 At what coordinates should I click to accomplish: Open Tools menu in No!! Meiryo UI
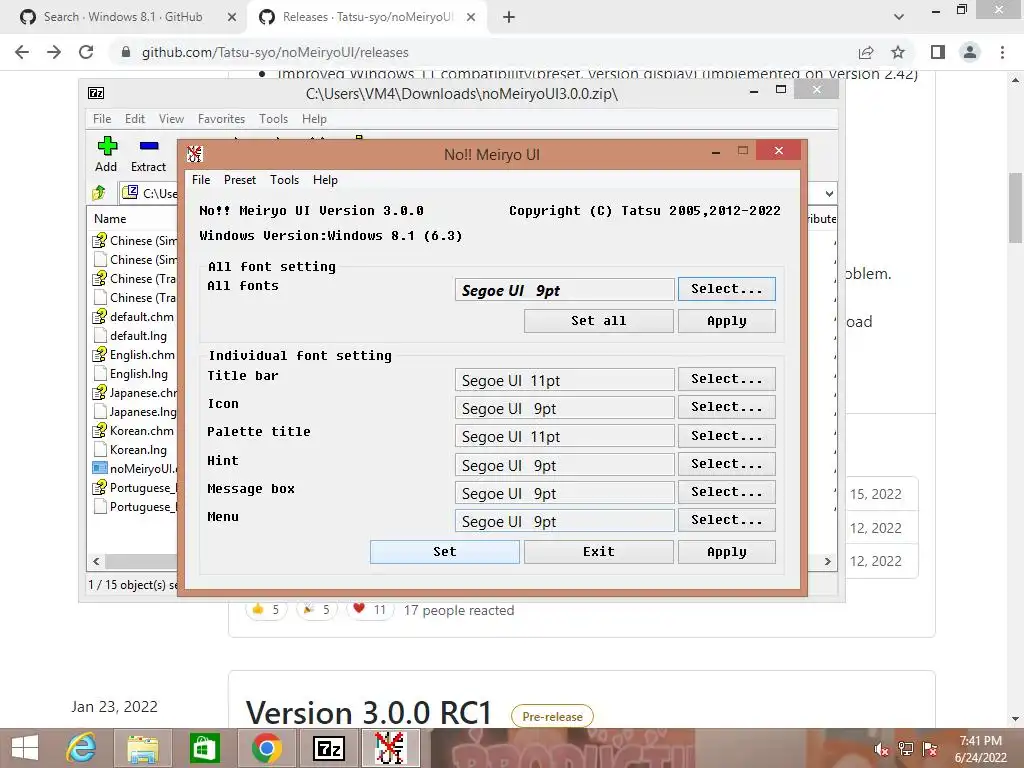click(x=284, y=180)
